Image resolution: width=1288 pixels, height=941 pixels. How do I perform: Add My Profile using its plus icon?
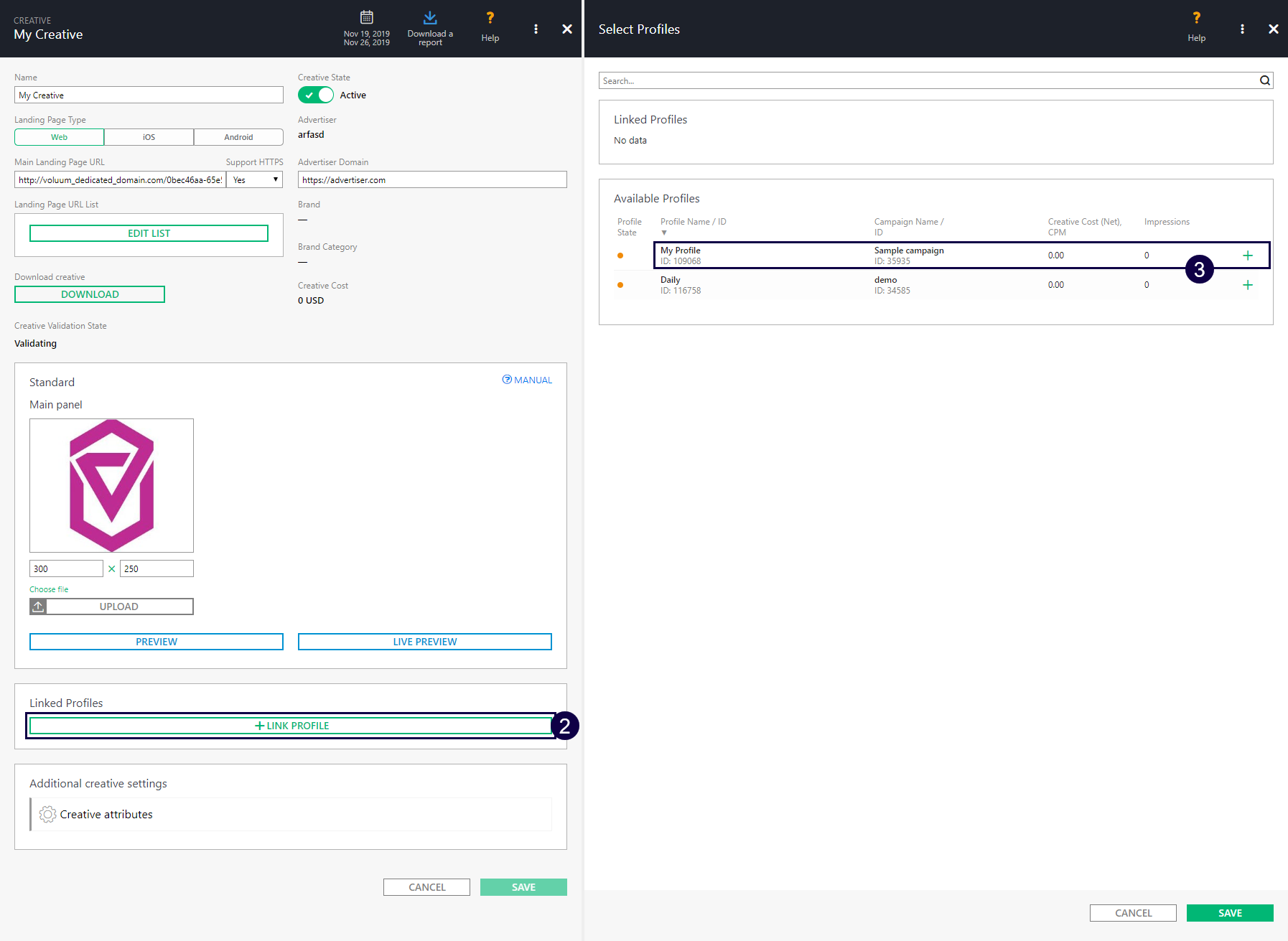click(x=1247, y=256)
